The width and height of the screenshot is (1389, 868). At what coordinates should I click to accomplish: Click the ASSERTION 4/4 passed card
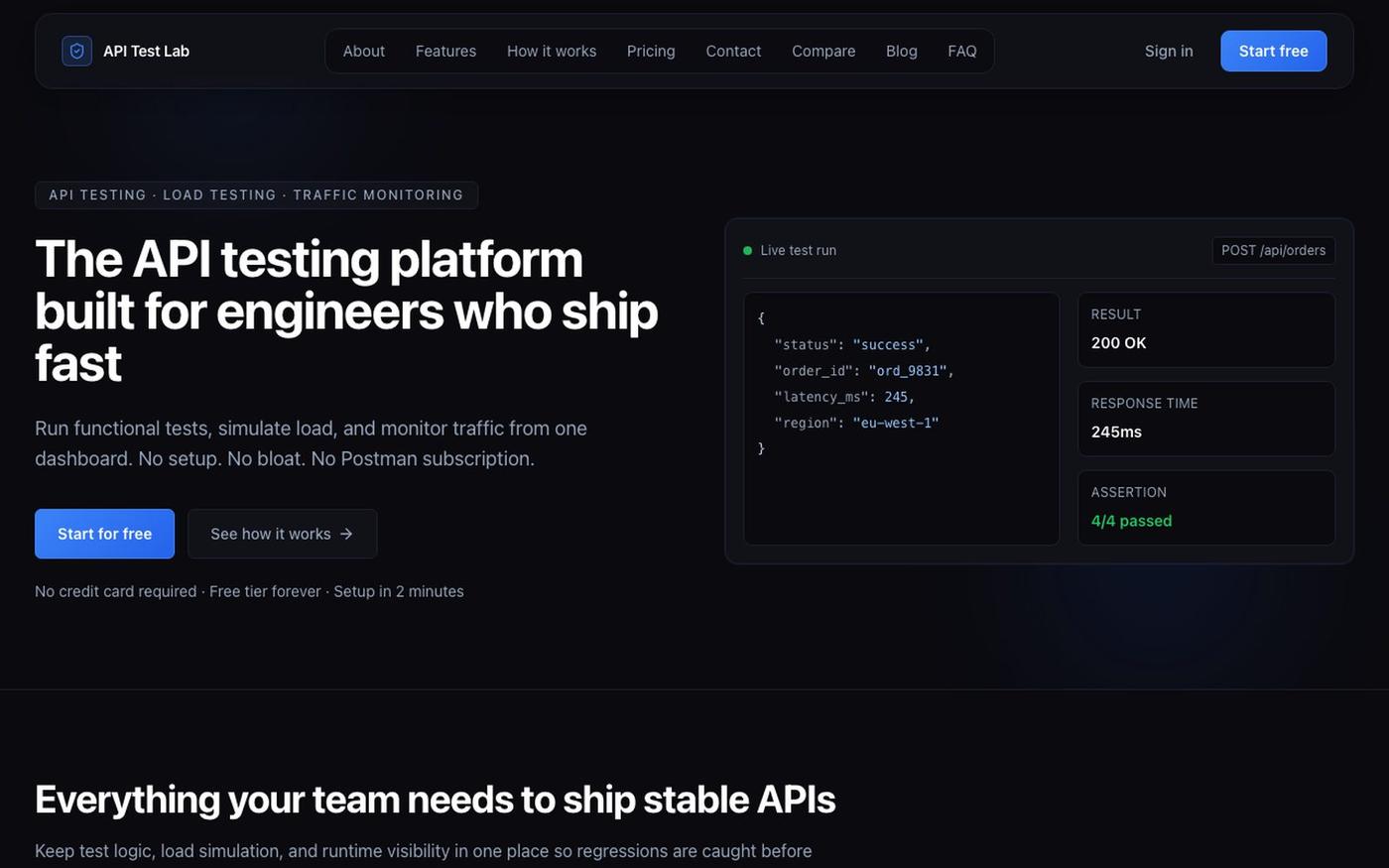pyautogui.click(x=1205, y=507)
